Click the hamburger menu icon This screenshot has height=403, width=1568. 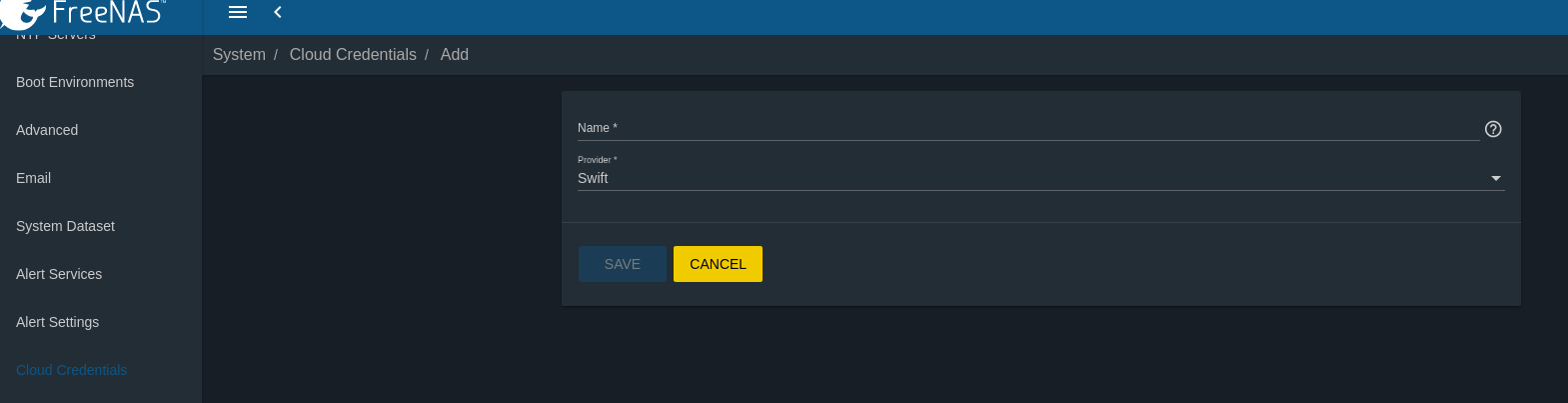(238, 12)
